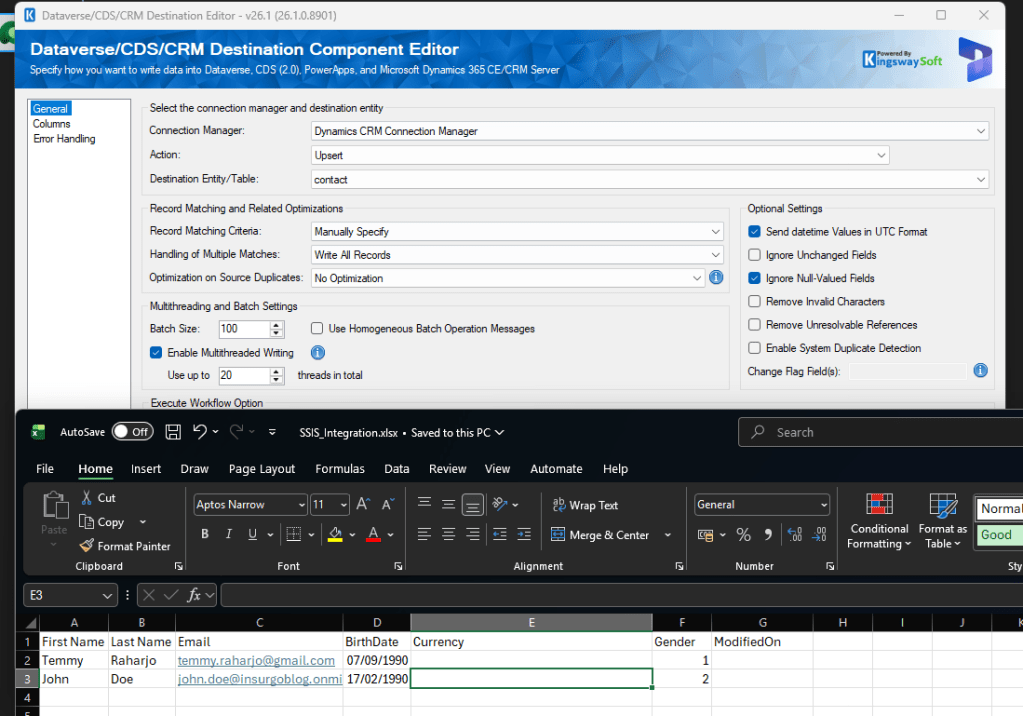Click info icon beside Change Flag Field(s)
This screenshot has width=1023, height=716.
pyautogui.click(x=980, y=371)
